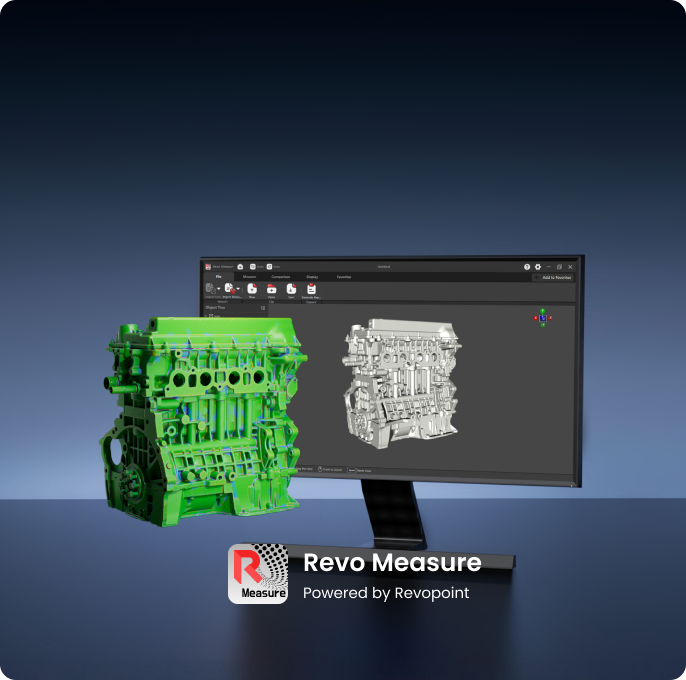Click the Open file icon
The width and height of the screenshot is (686, 680).
coord(271,288)
